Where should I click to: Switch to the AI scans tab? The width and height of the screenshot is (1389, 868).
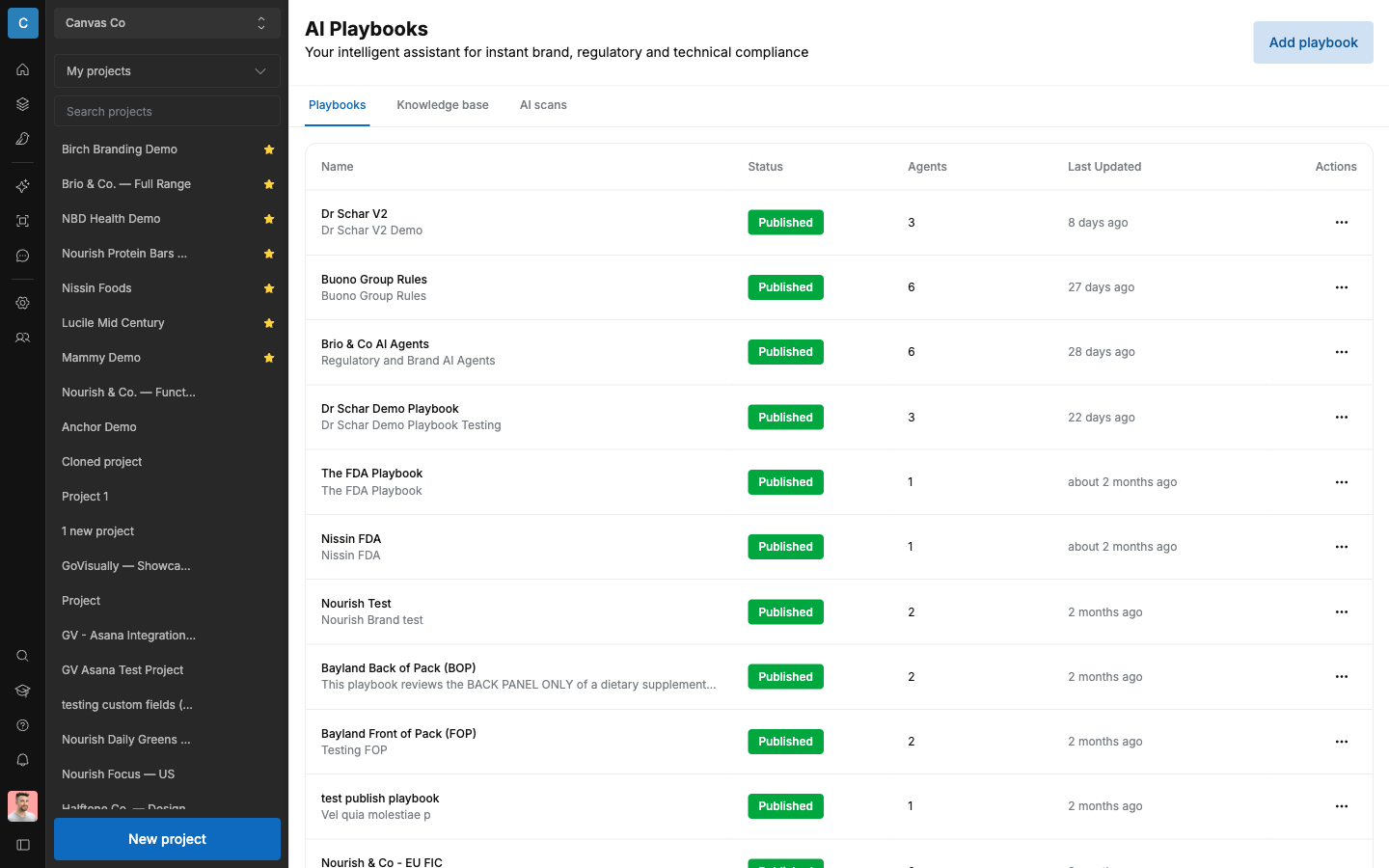point(543,105)
